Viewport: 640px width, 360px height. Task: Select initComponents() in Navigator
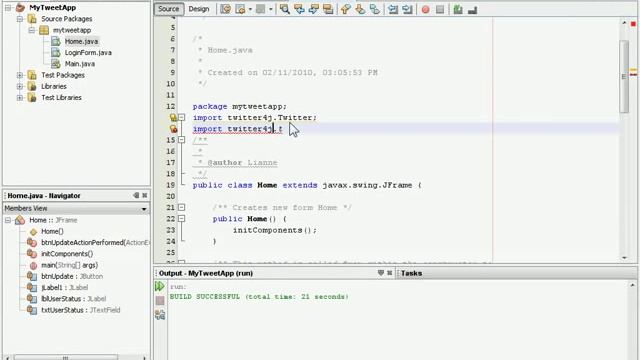pos(67,254)
